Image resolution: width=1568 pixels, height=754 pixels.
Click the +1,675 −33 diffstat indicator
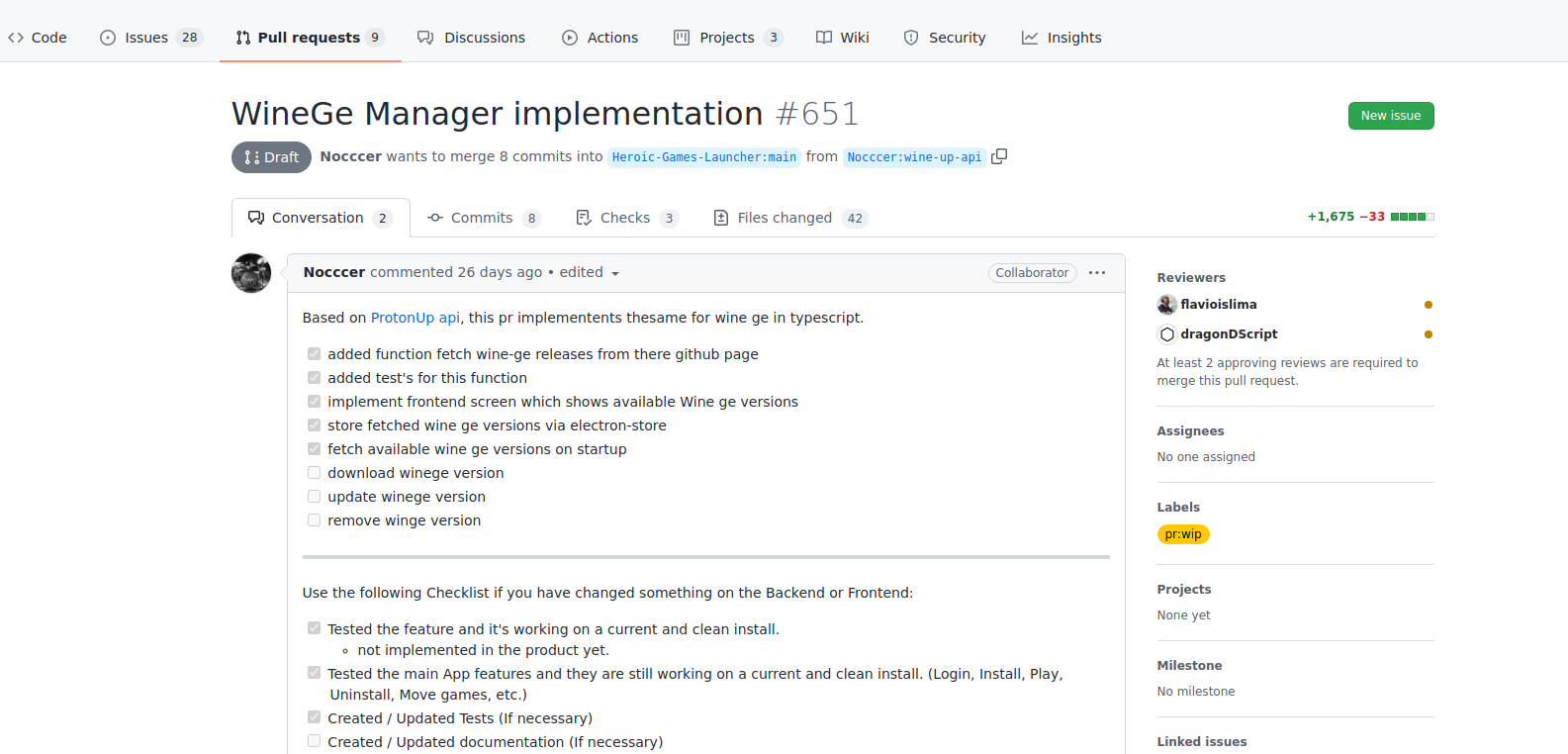click(x=1370, y=217)
